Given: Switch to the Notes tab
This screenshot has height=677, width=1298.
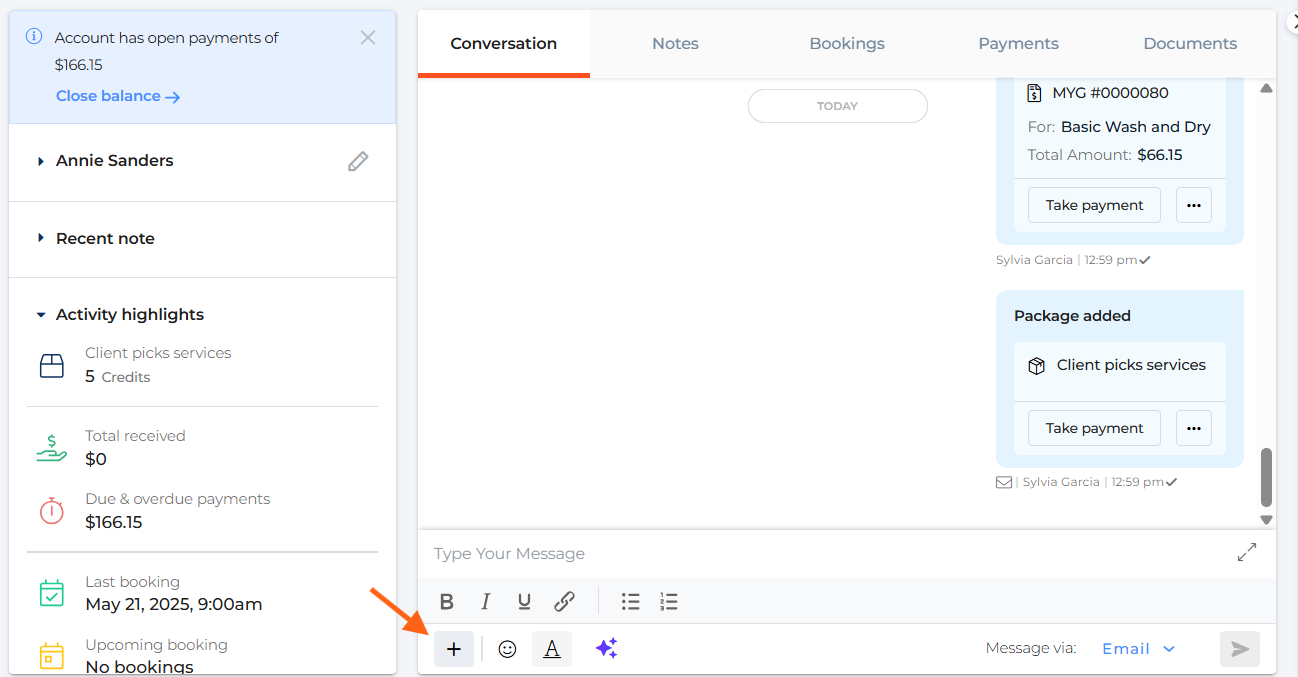Looking at the screenshot, I should [x=675, y=44].
